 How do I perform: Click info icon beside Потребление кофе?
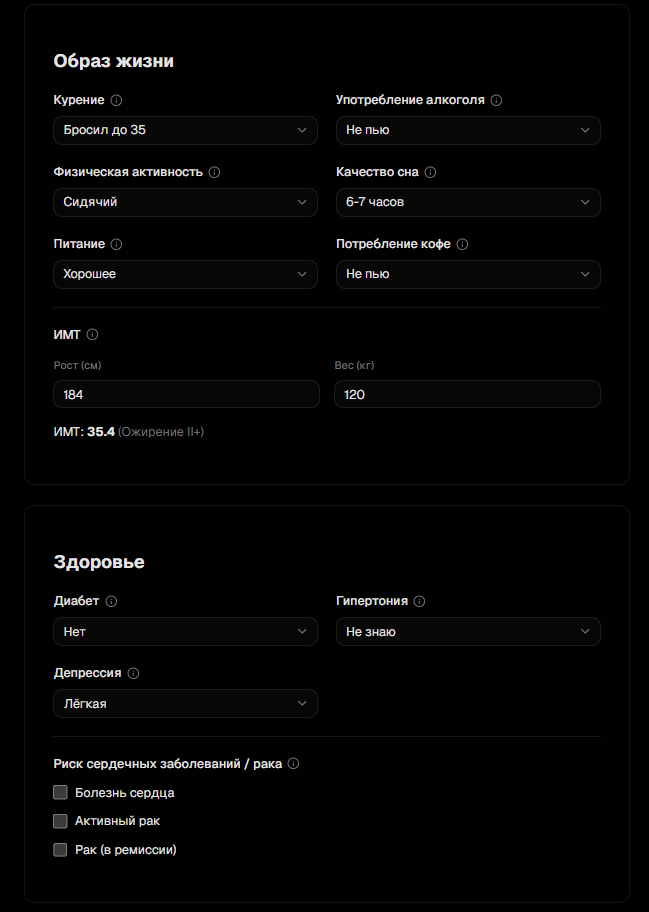pyautogui.click(x=462, y=244)
